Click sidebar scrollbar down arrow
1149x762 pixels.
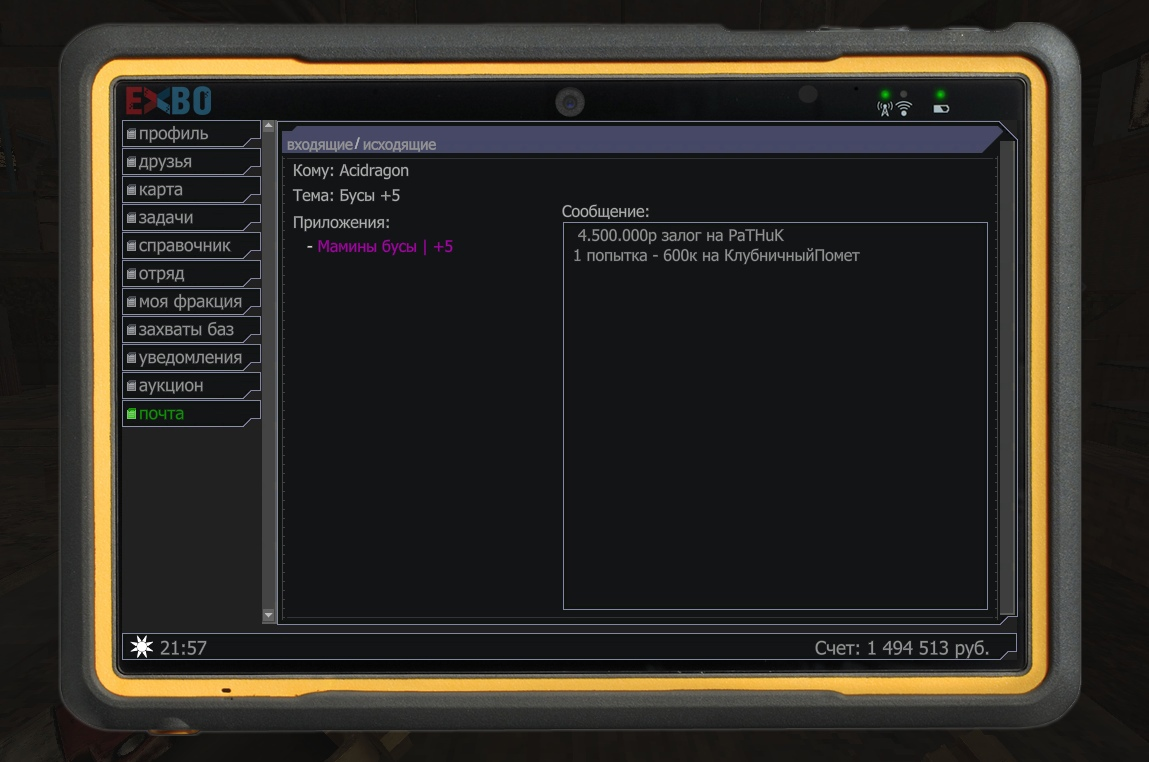point(268,615)
